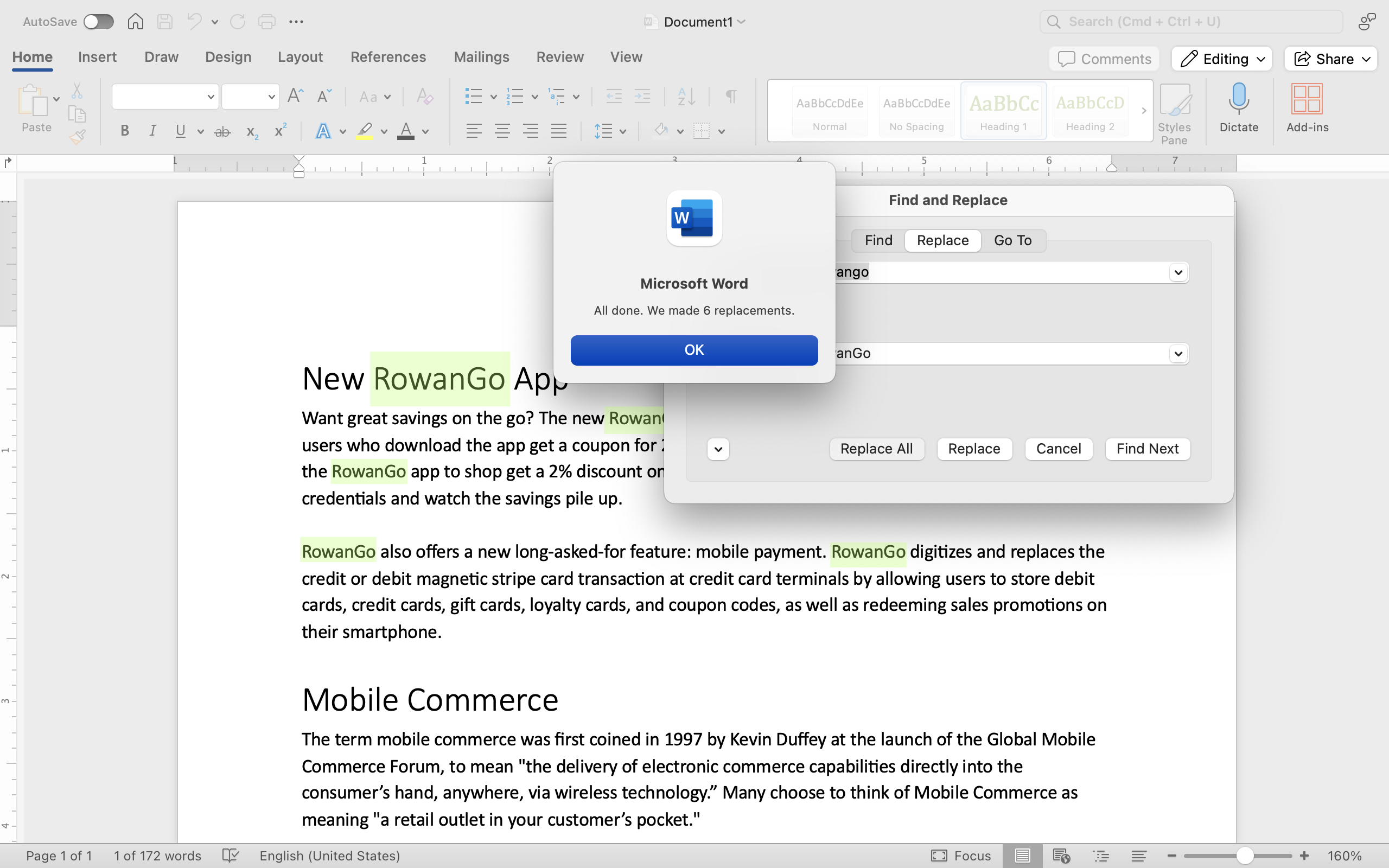This screenshot has width=1389, height=868.
Task: Click the Home icon in title bar
Action: (x=136, y=22)
